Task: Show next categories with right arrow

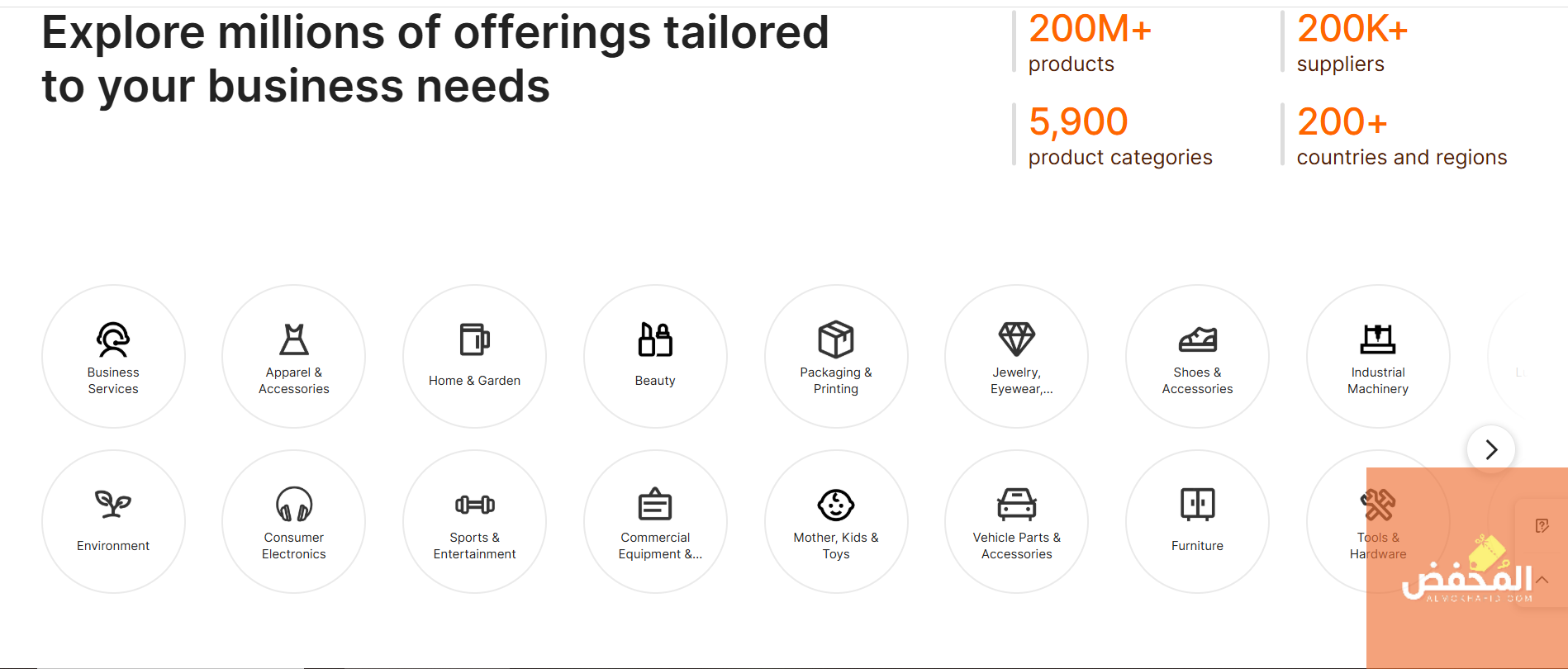Action: [x=1491, y=449]
